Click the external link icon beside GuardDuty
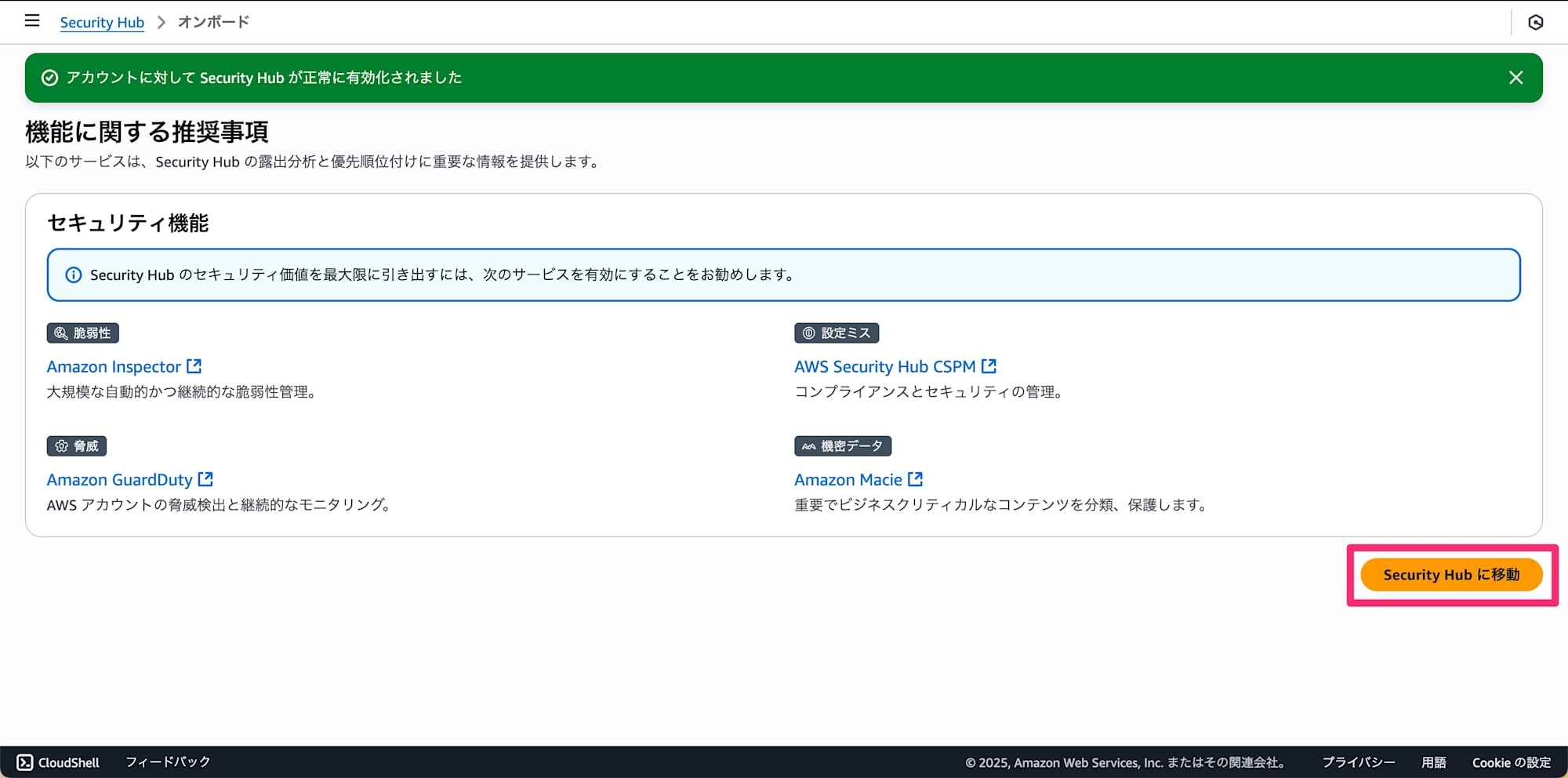 (205, 478)
